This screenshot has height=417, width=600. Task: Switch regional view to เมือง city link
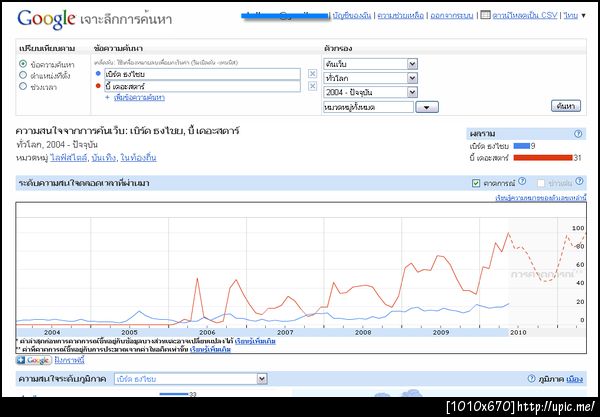pyautogui.click(x=574, y=379)
